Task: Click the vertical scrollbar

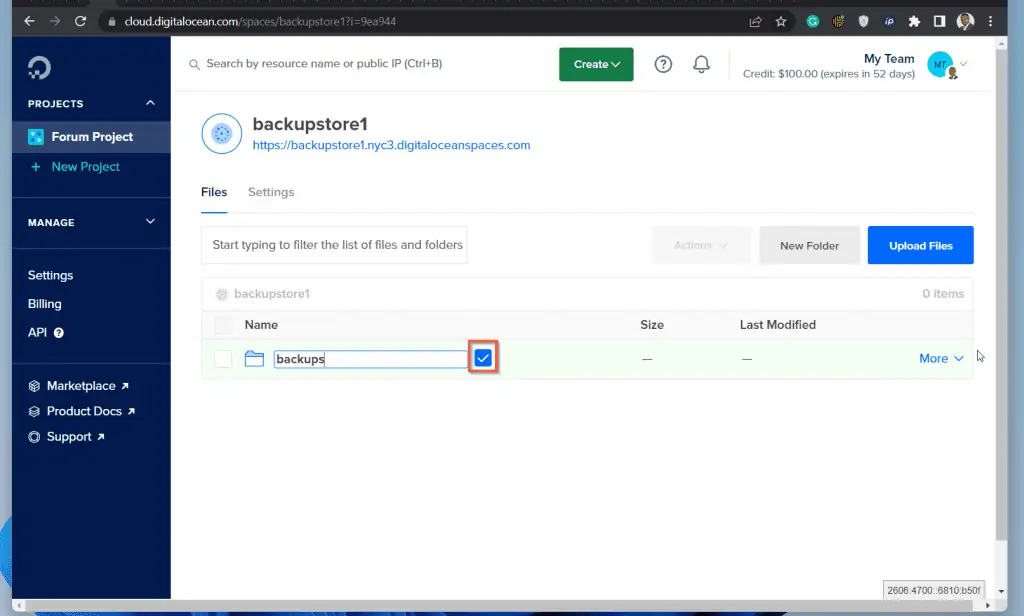Action: click(x=1001, y=294)
